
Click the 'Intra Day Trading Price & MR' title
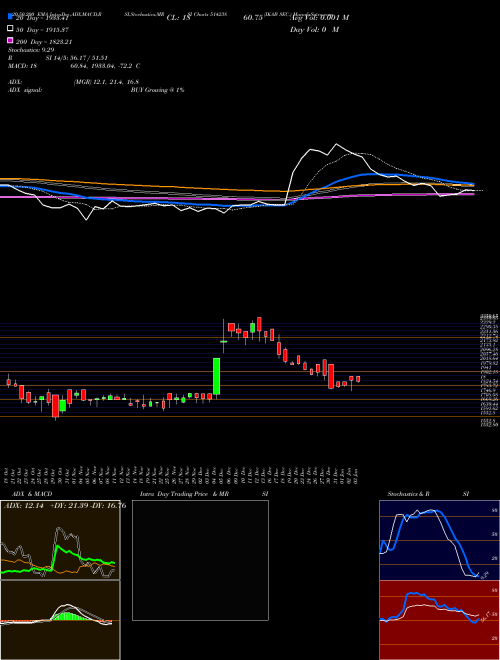[x=184, y=494]
